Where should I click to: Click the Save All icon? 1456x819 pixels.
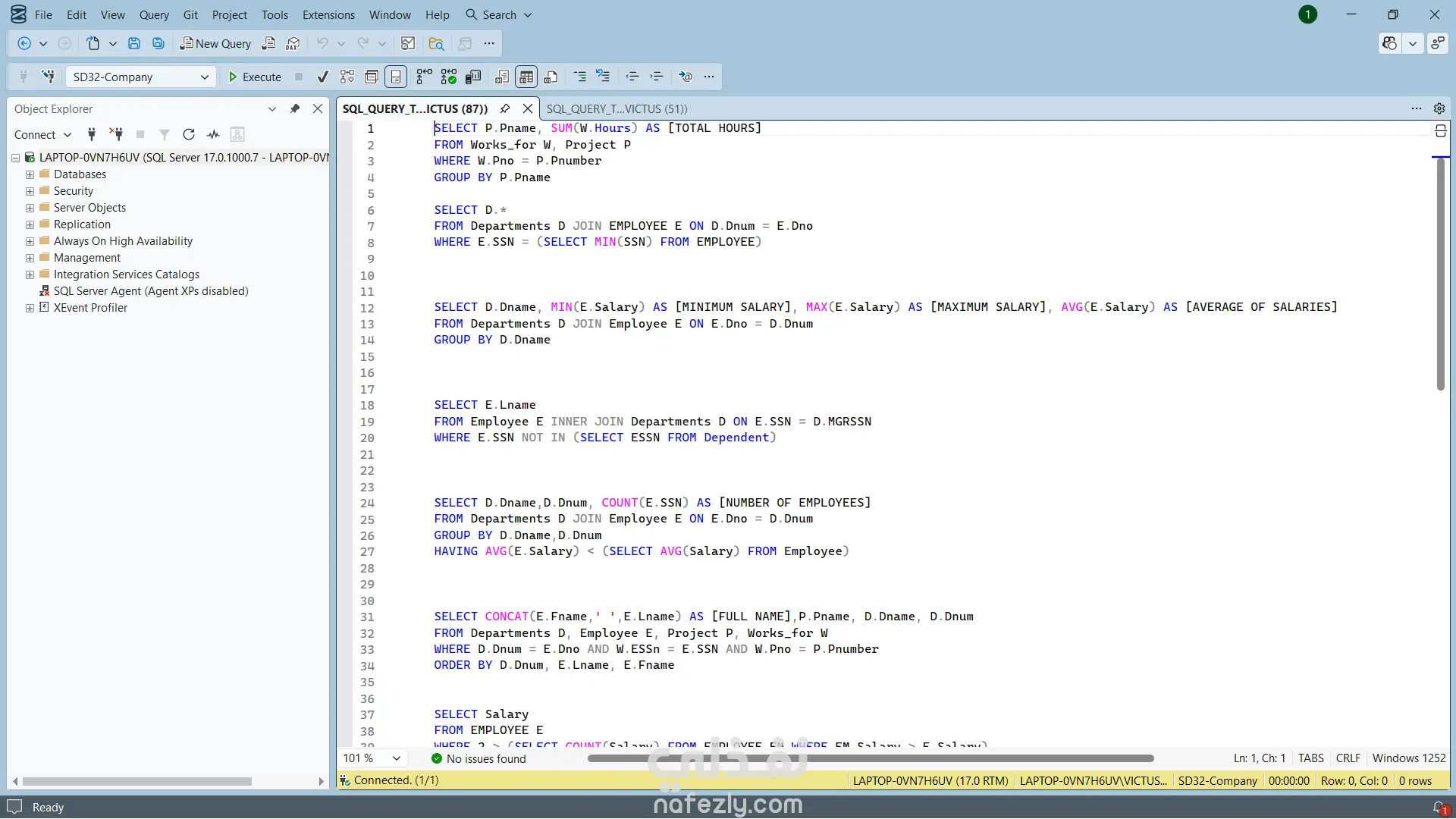(158, 44)
